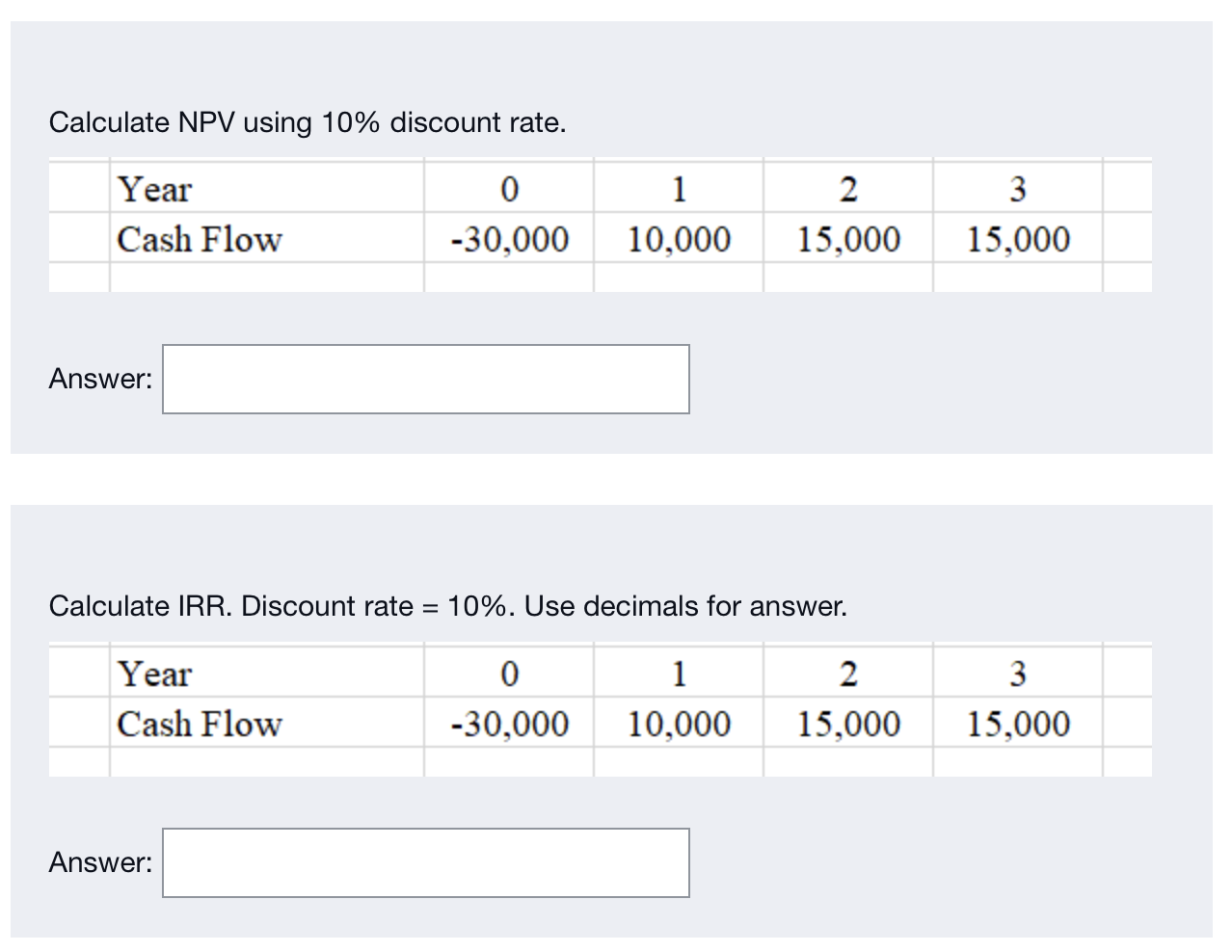This screenshot has height=952, width=1232.
Task: Click year 1 header in the NPV table
Action: tap(679, 190)
